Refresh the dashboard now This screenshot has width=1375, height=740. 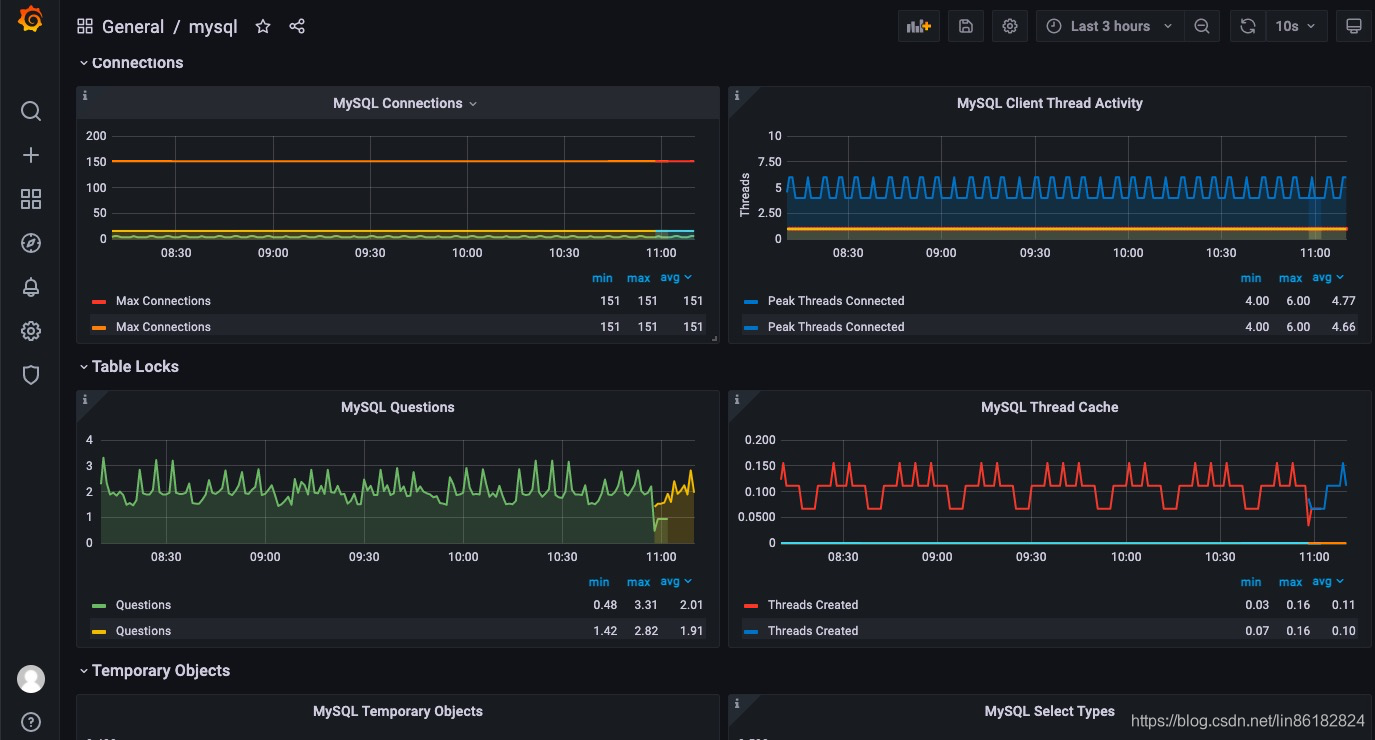(1248, 26)
